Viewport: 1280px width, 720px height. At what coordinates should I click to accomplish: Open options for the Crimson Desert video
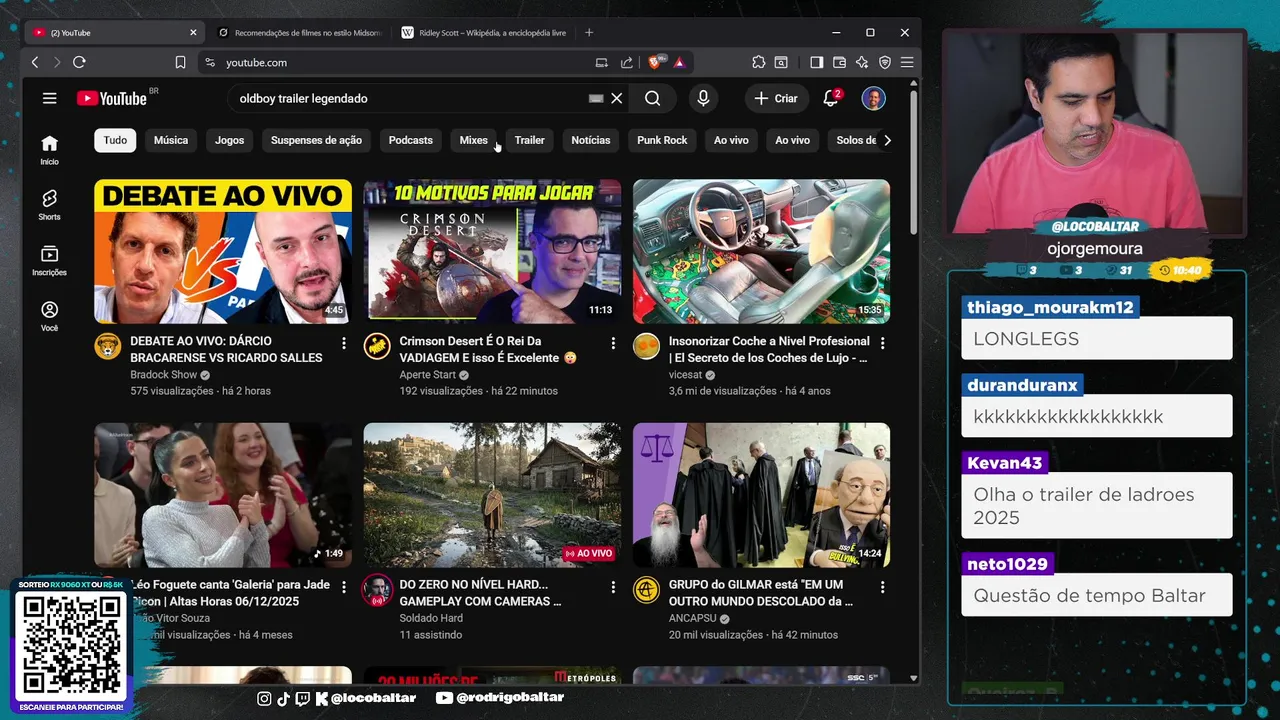point(613,343)
